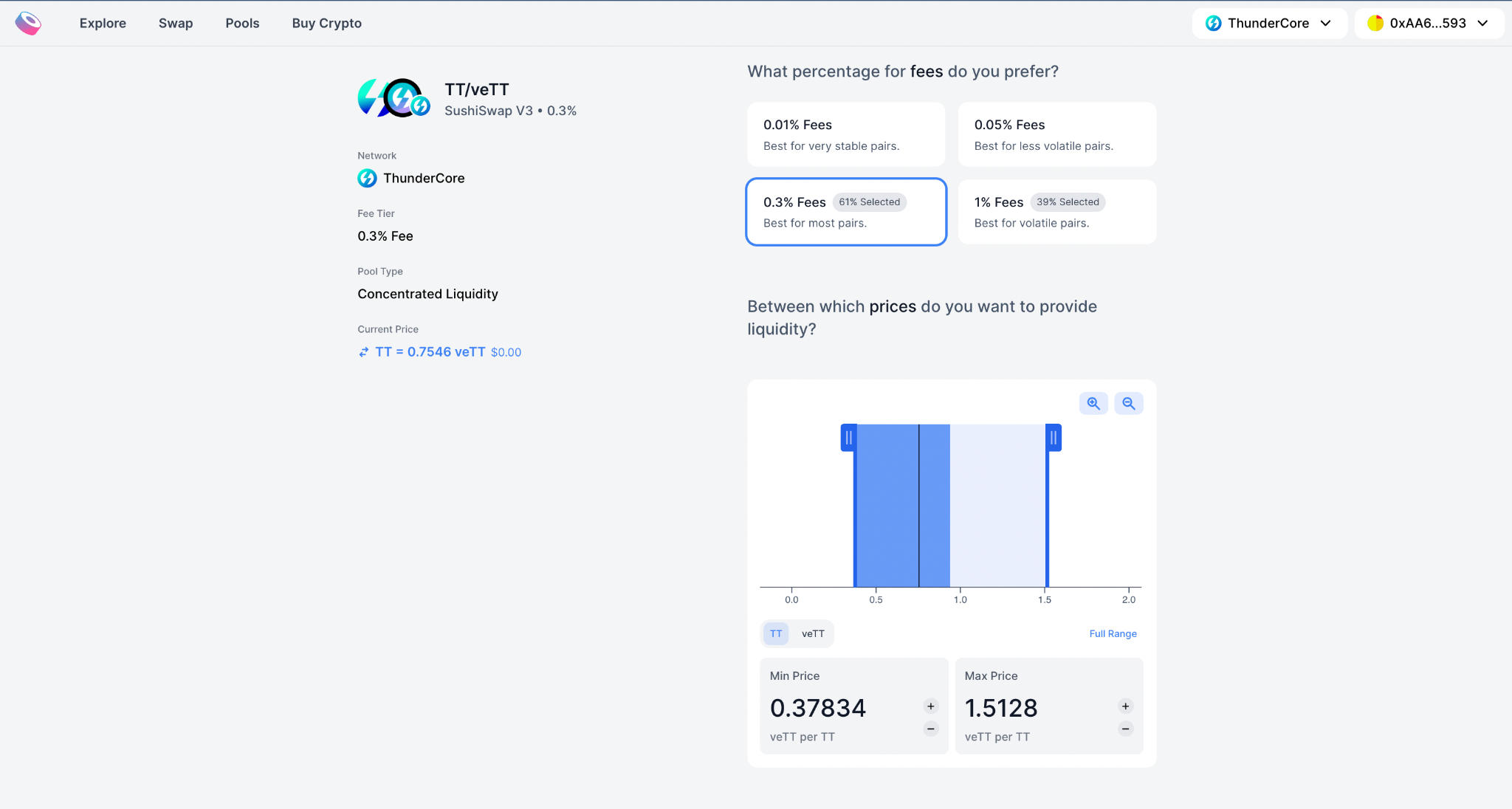Select the 0.3% Fees tier

click(x=846, y=212)
